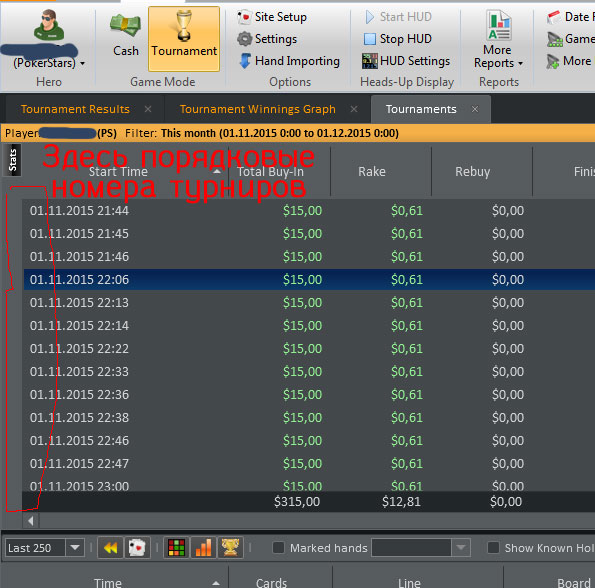Viewport: 595px width, 588px height.
Task: Select tournament row 01.11.2015 21:45
Action: point(309,234)
